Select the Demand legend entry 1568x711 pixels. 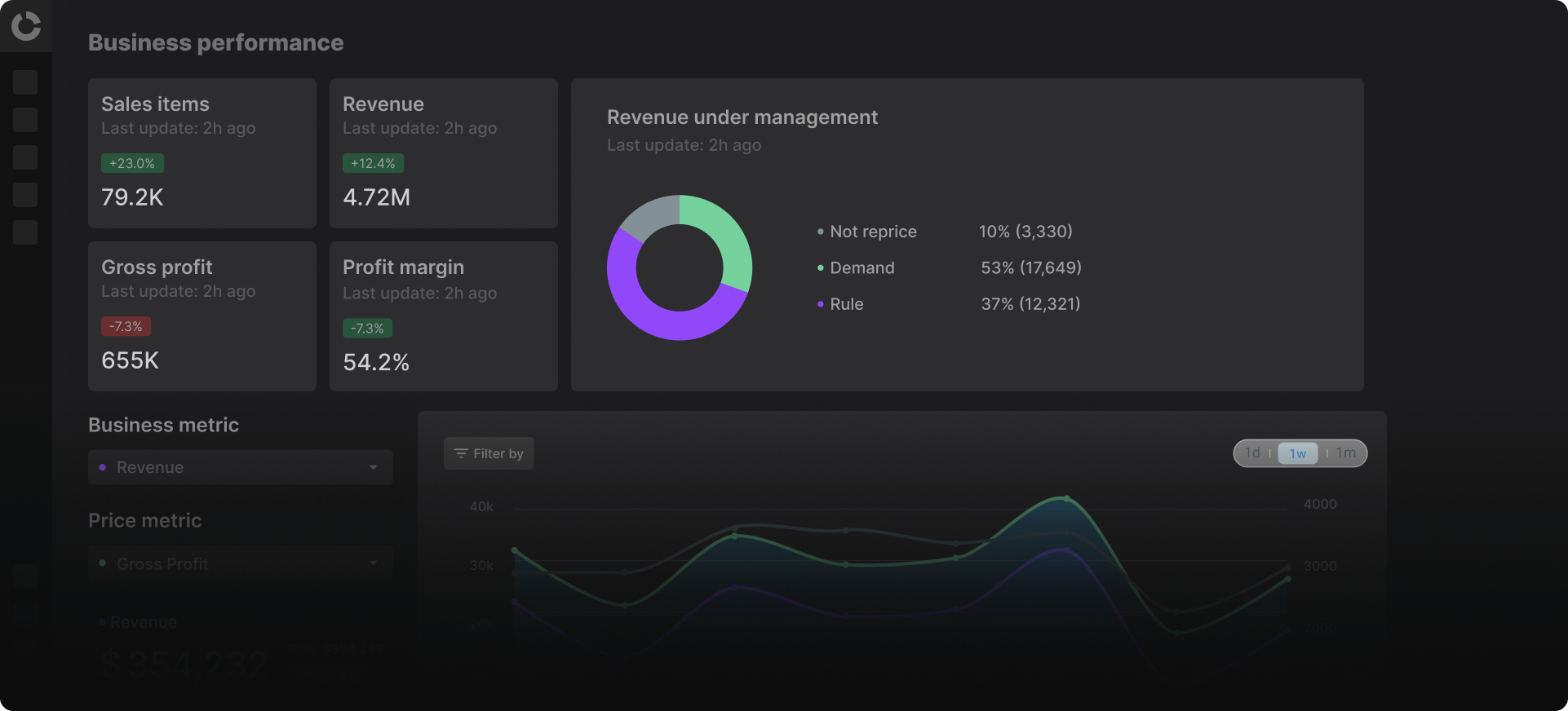point(856,267)
